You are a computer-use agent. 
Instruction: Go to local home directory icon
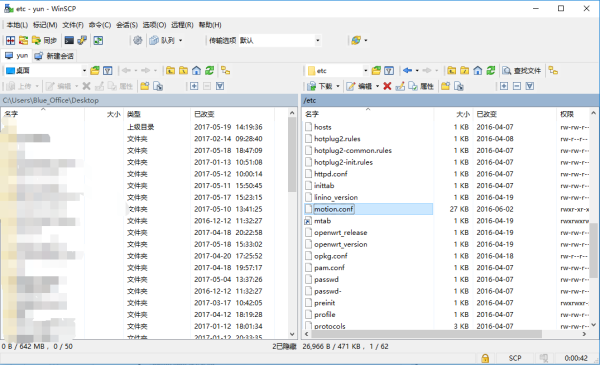[x=196, y=70]
